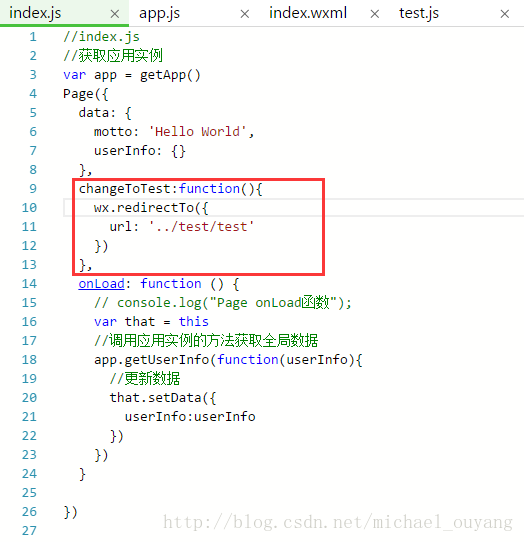
Task: Click the '//获取应用实例' comment
Action: tap(113, 56)
